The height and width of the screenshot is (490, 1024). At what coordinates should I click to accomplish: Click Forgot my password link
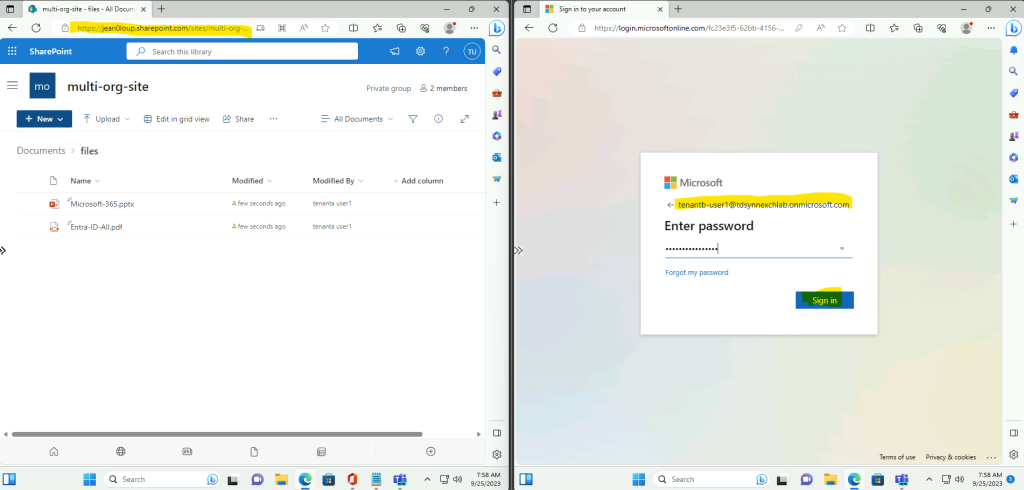point(696,272)
